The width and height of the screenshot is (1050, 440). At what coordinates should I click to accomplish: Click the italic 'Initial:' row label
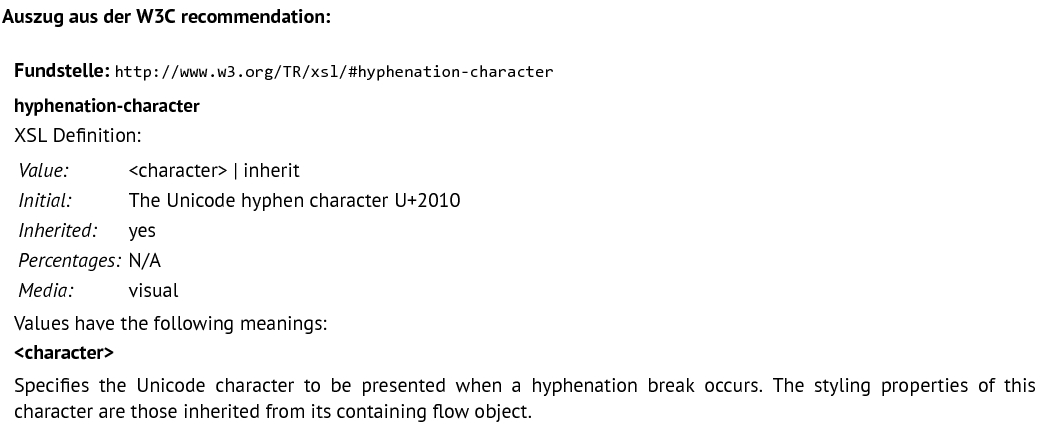[x=45, y=200]
